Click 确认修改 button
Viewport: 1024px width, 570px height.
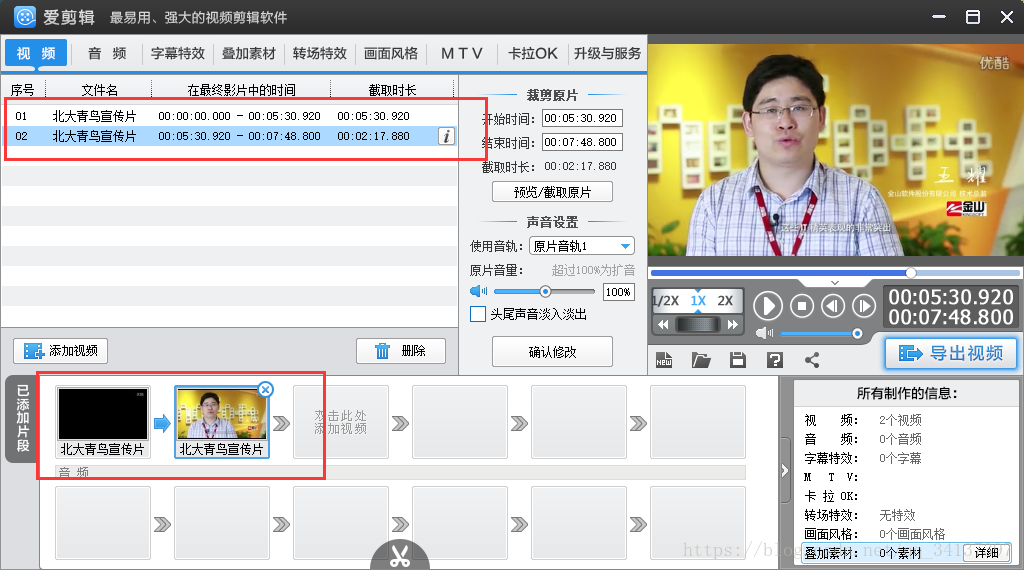point(552,352)
